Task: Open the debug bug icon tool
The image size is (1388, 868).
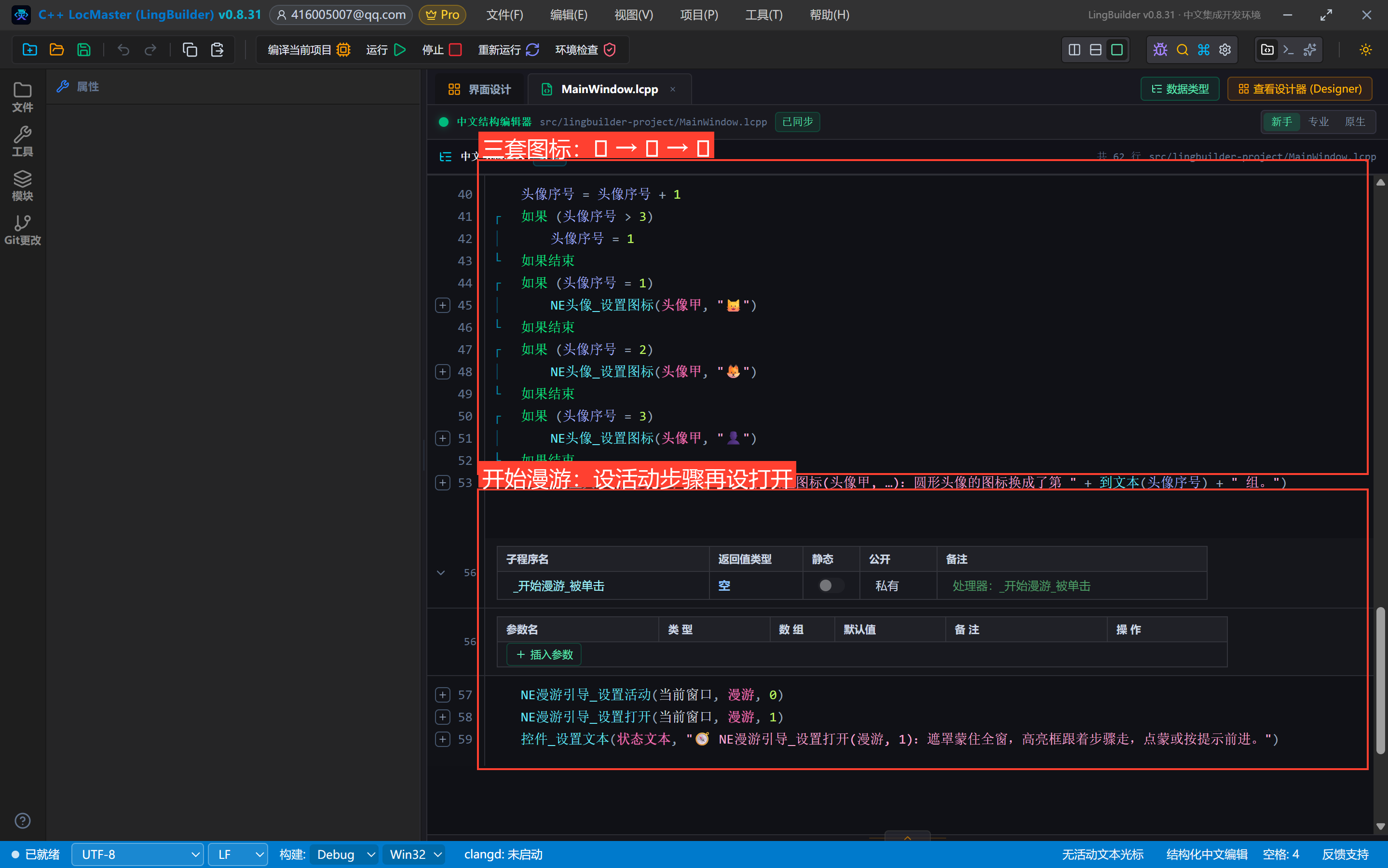Action: tap(1160, 50)
